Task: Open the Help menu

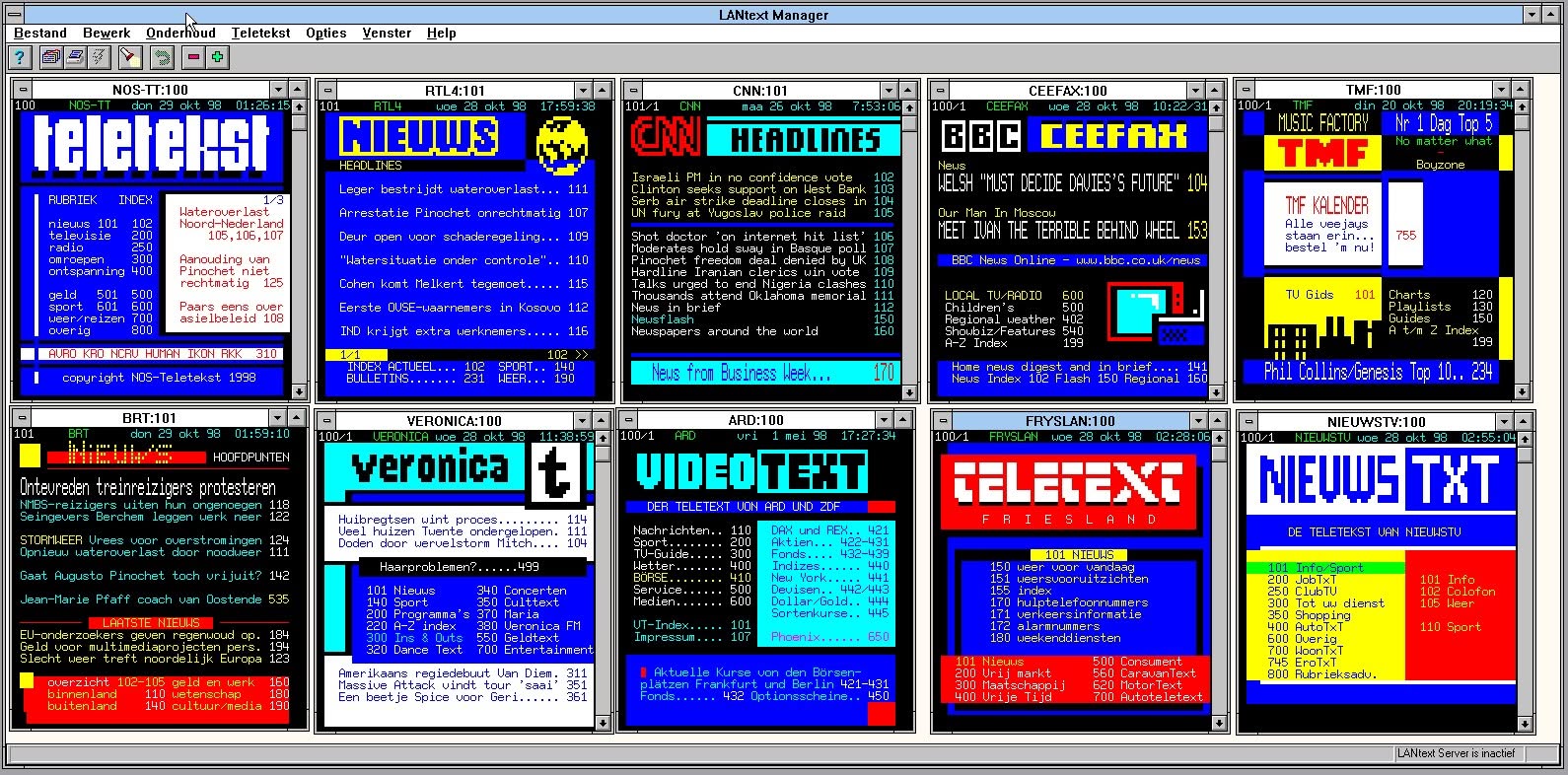Action: pos(441,33)
